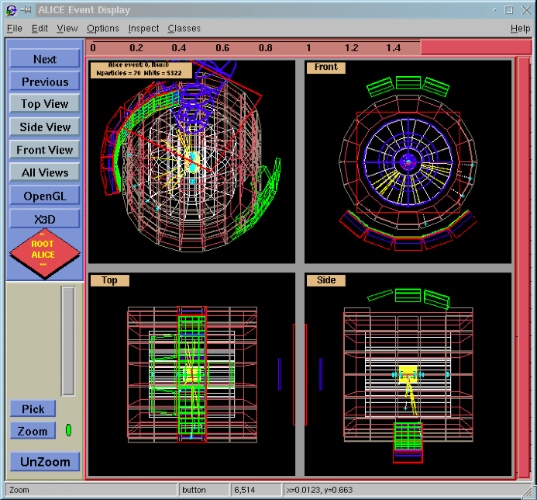
Task: Open the Inspect menu
Action: pyautogui.click(x=143, y=28)
